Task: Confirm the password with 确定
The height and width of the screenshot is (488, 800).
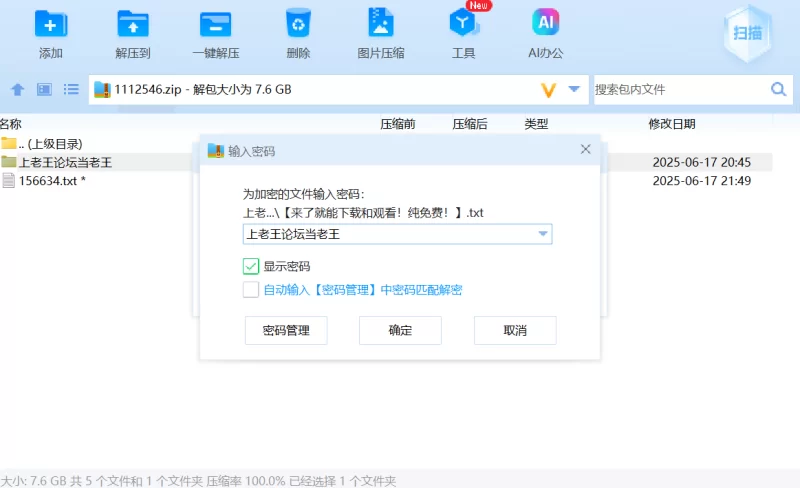Action: click(400, 330)
